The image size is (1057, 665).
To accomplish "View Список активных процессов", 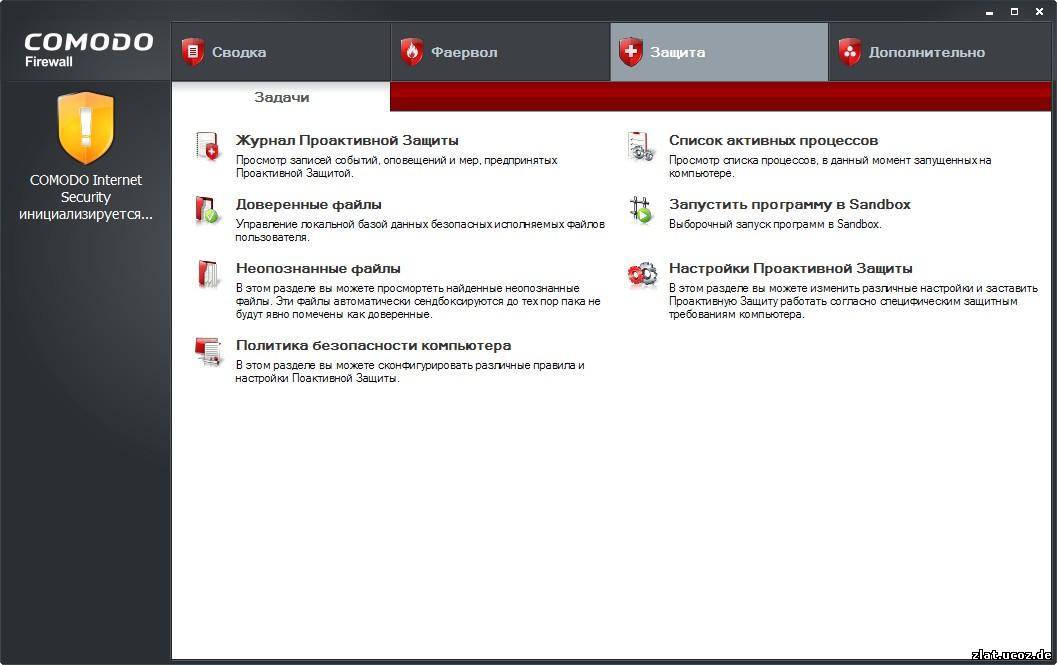I will (x=773, y=140).
